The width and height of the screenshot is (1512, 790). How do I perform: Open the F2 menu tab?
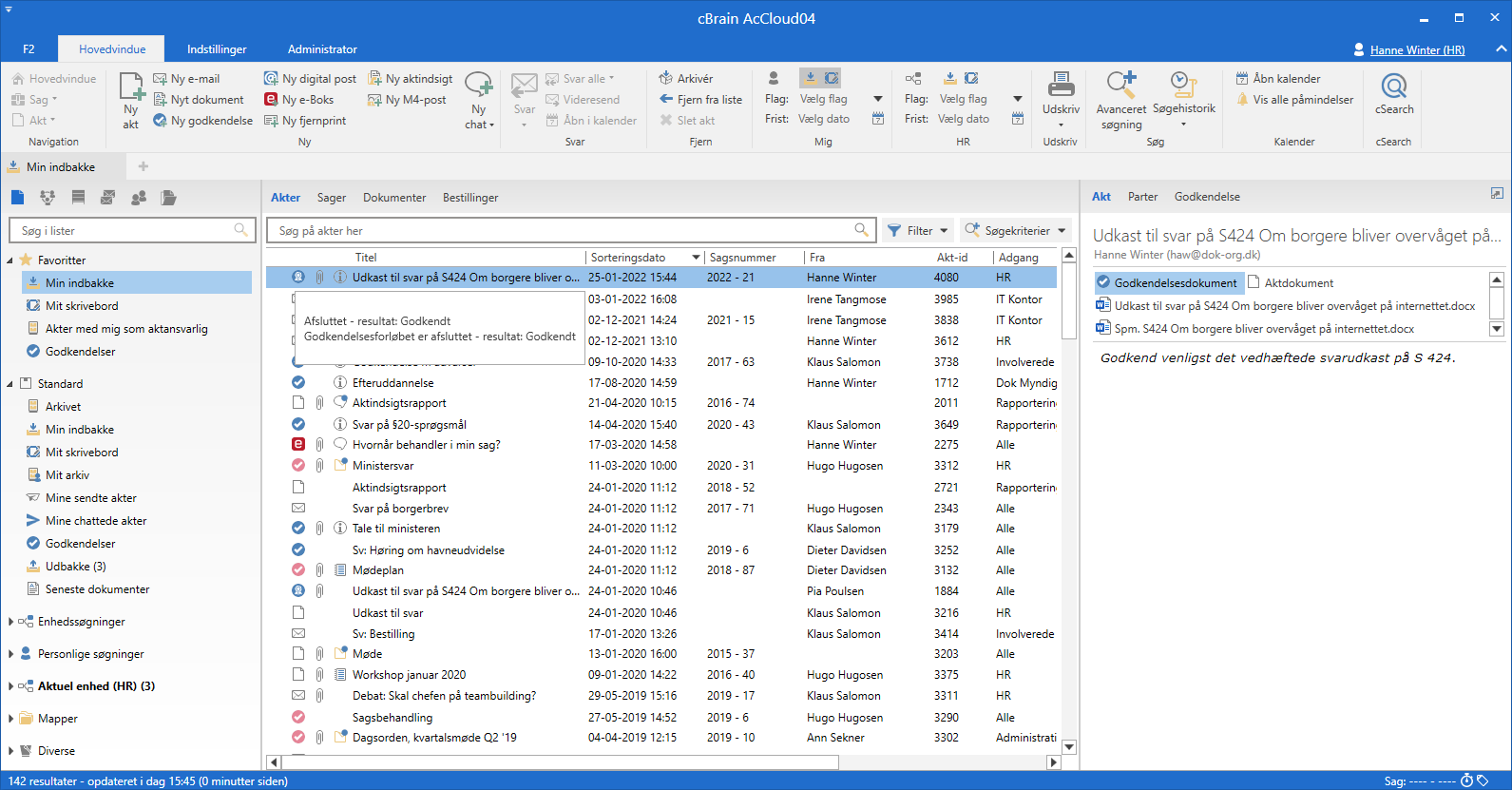[29, 49]
